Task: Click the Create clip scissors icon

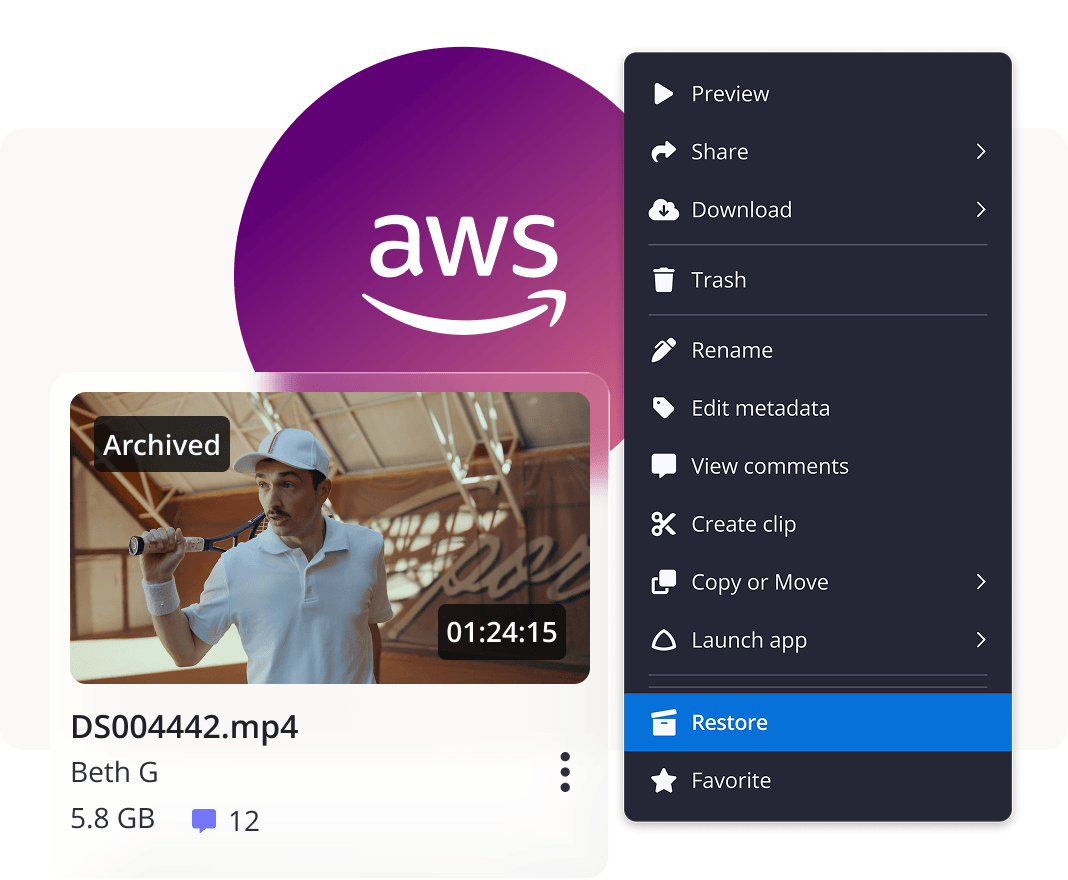Action: 663,524
